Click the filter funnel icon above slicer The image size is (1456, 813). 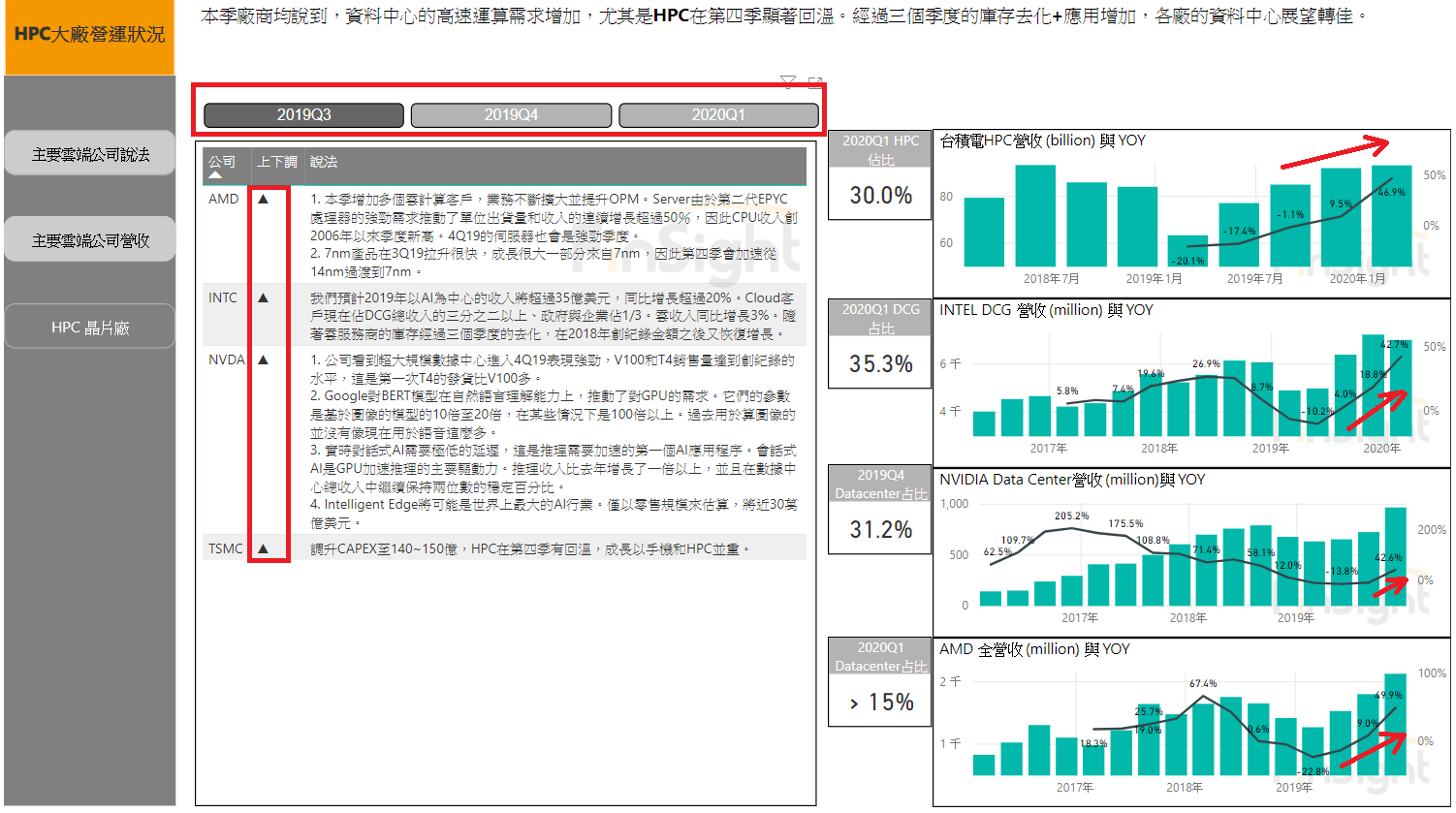(788, 82)
